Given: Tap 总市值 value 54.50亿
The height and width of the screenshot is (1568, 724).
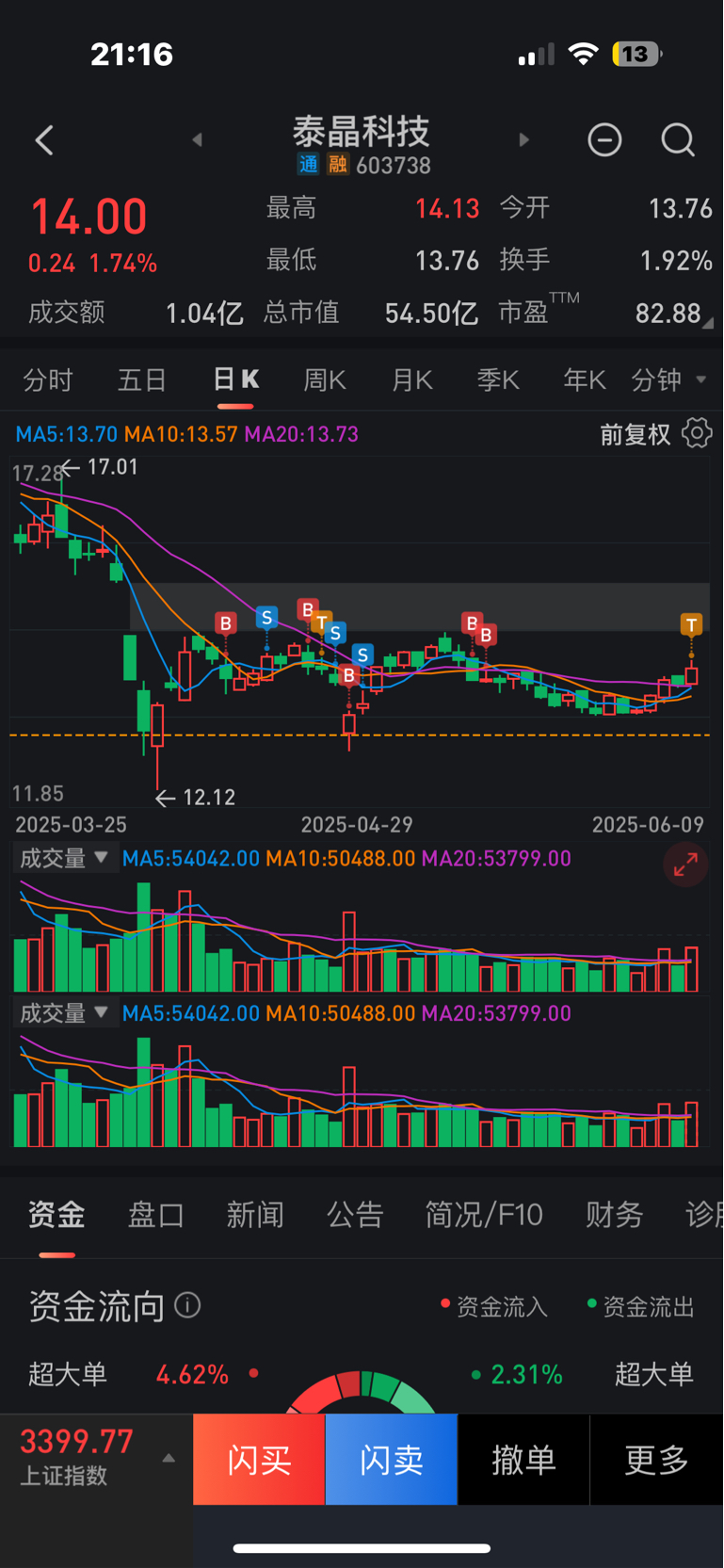Looking at the screenshot, I should pos(431,313).
